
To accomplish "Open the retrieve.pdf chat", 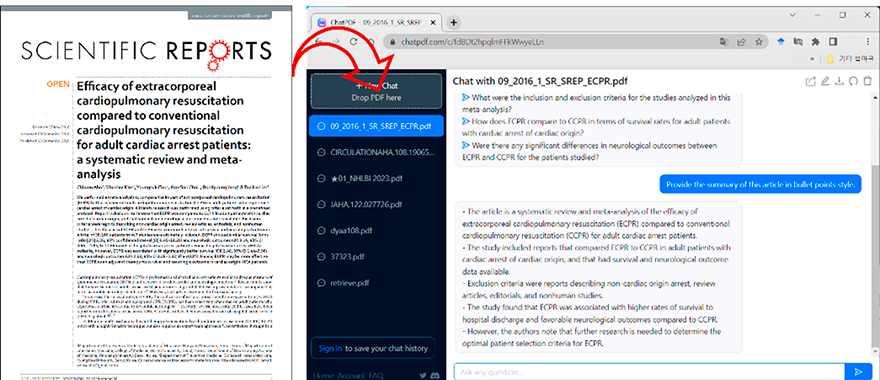I will pos(376,283).
